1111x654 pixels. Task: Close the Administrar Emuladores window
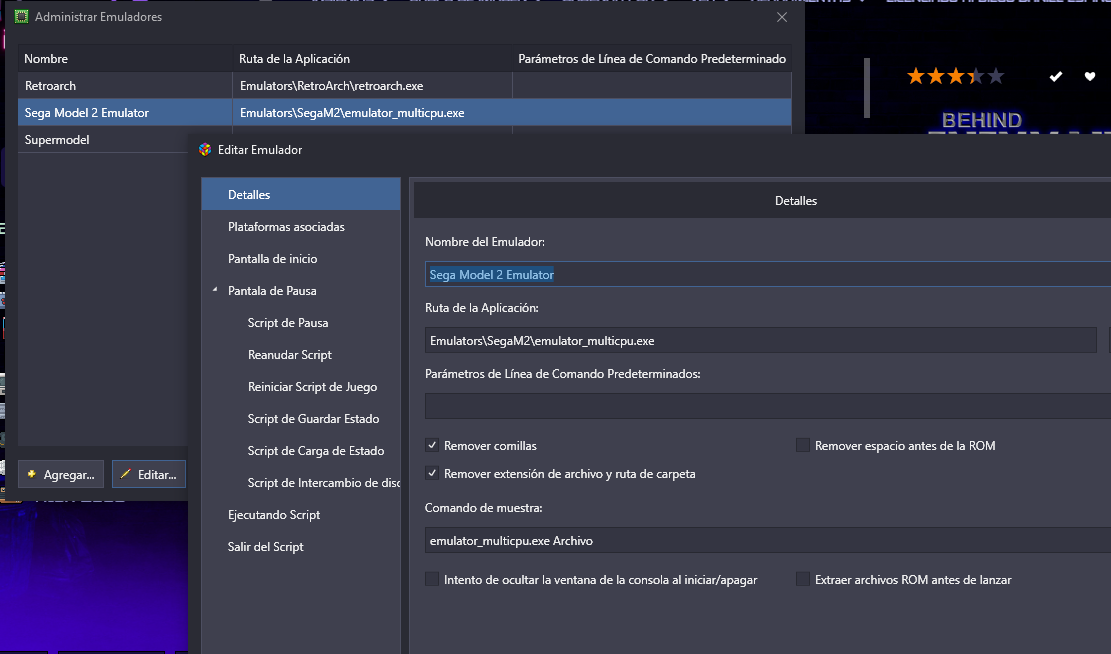coord(782,17)
